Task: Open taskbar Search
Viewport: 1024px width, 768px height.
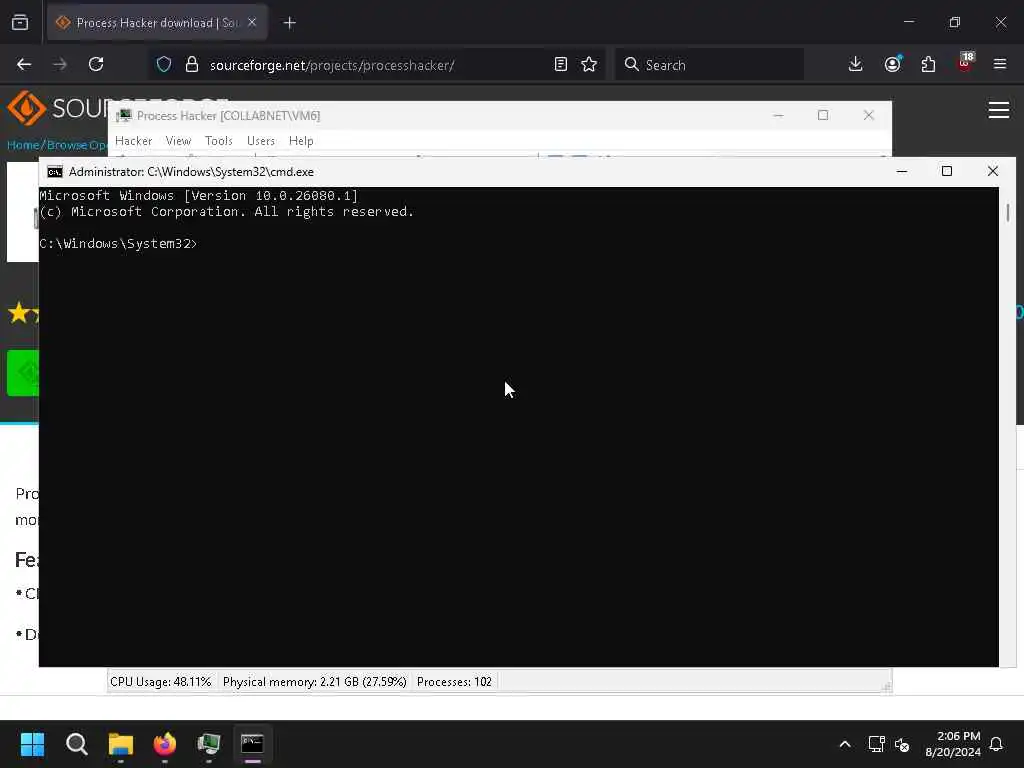Action: (x=76, y=744)
